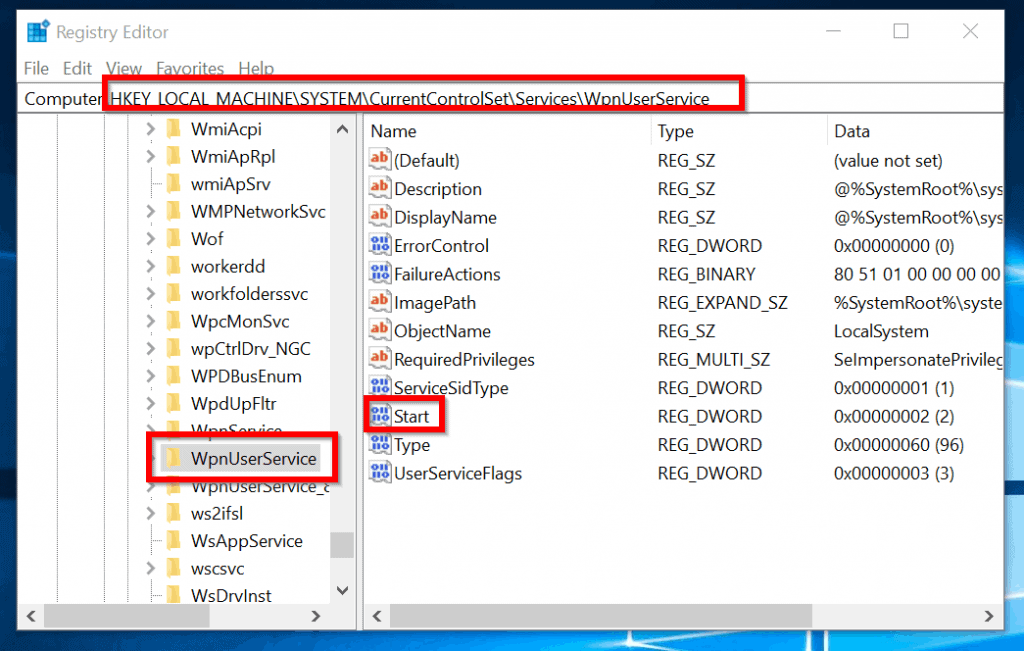Click values pane scroll right arrow
This screenshot has height=651, width=1024.
989,616
